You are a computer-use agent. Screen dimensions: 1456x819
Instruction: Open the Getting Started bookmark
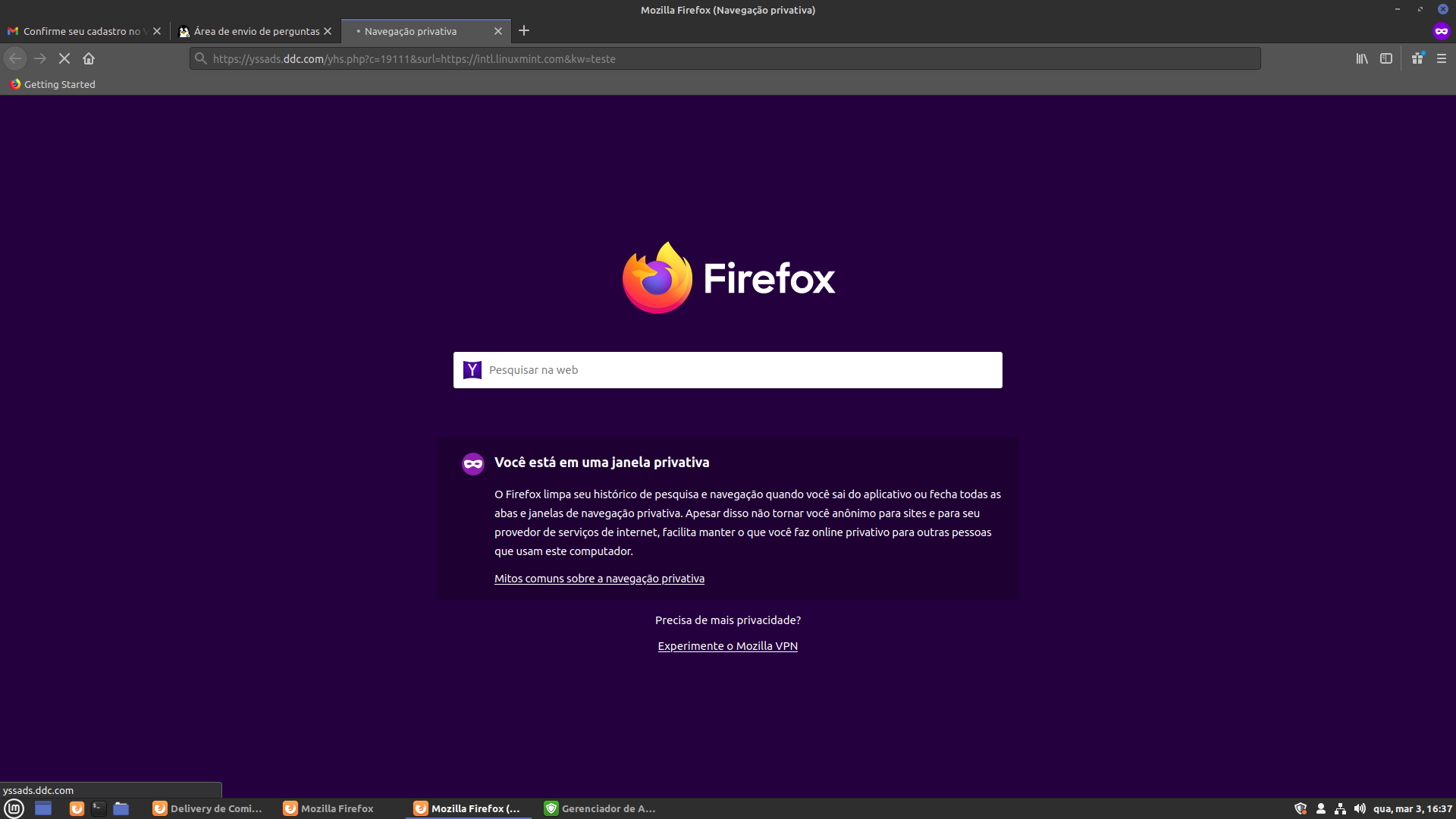point(52,84)
